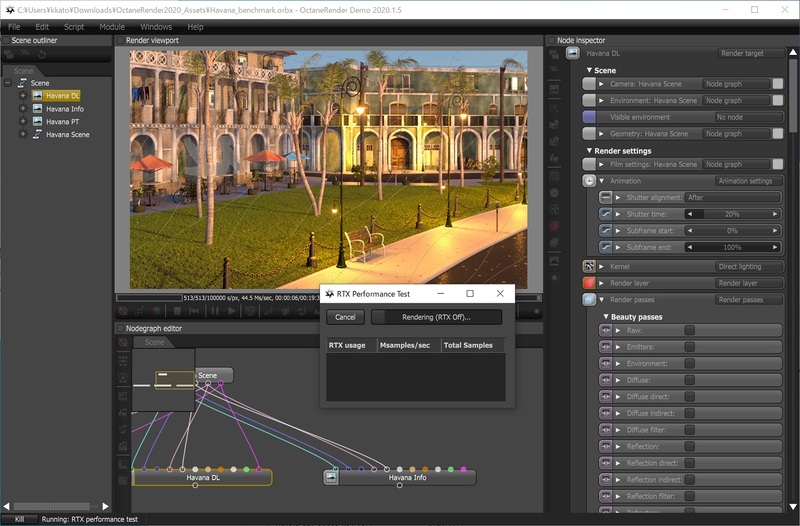Click the Animation clock icon in Render settings
The height and width of the screenshot is (526, 800).
pos(589,181)
